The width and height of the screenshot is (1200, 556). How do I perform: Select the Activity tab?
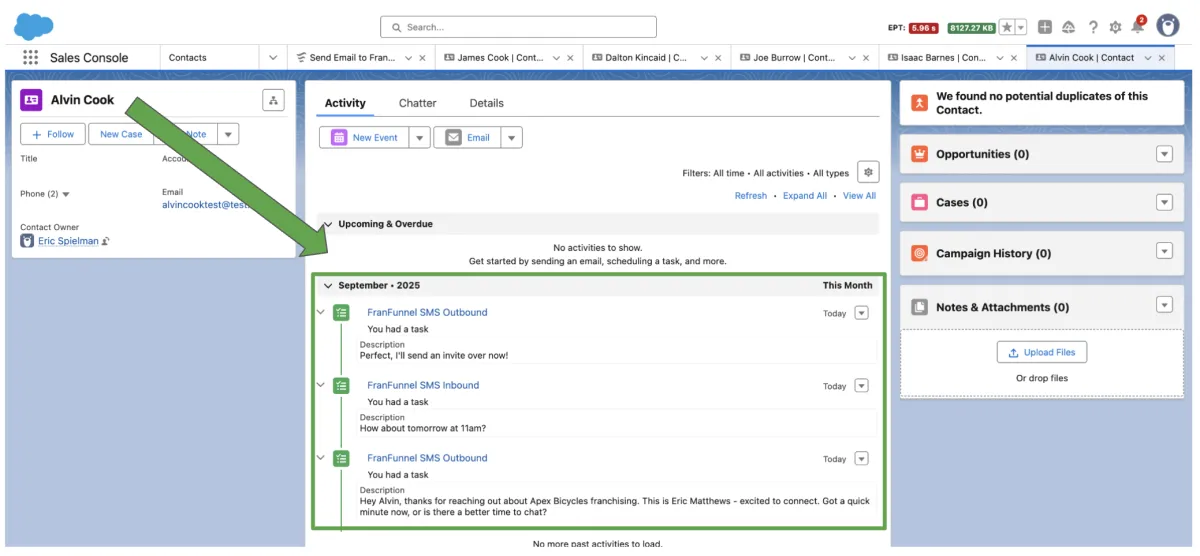(345, 103)
